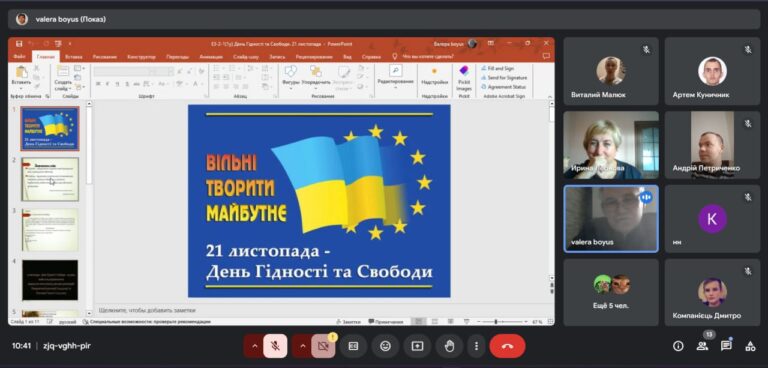The height and width of the screenshot is (368, 768).
Task: Toggle the microphone mute button
Action: (275, 346)
